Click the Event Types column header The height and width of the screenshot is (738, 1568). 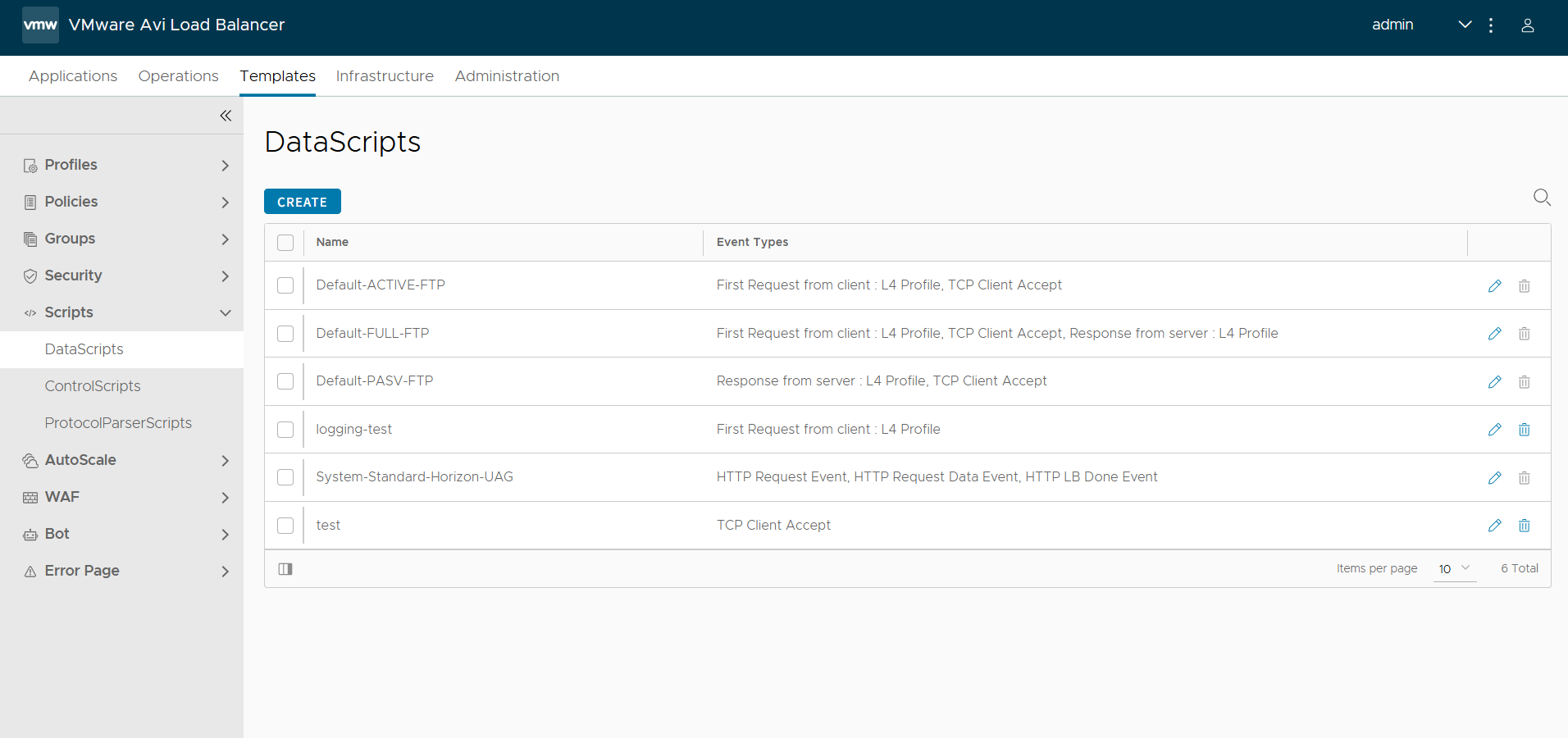click(x=752, y=242)
